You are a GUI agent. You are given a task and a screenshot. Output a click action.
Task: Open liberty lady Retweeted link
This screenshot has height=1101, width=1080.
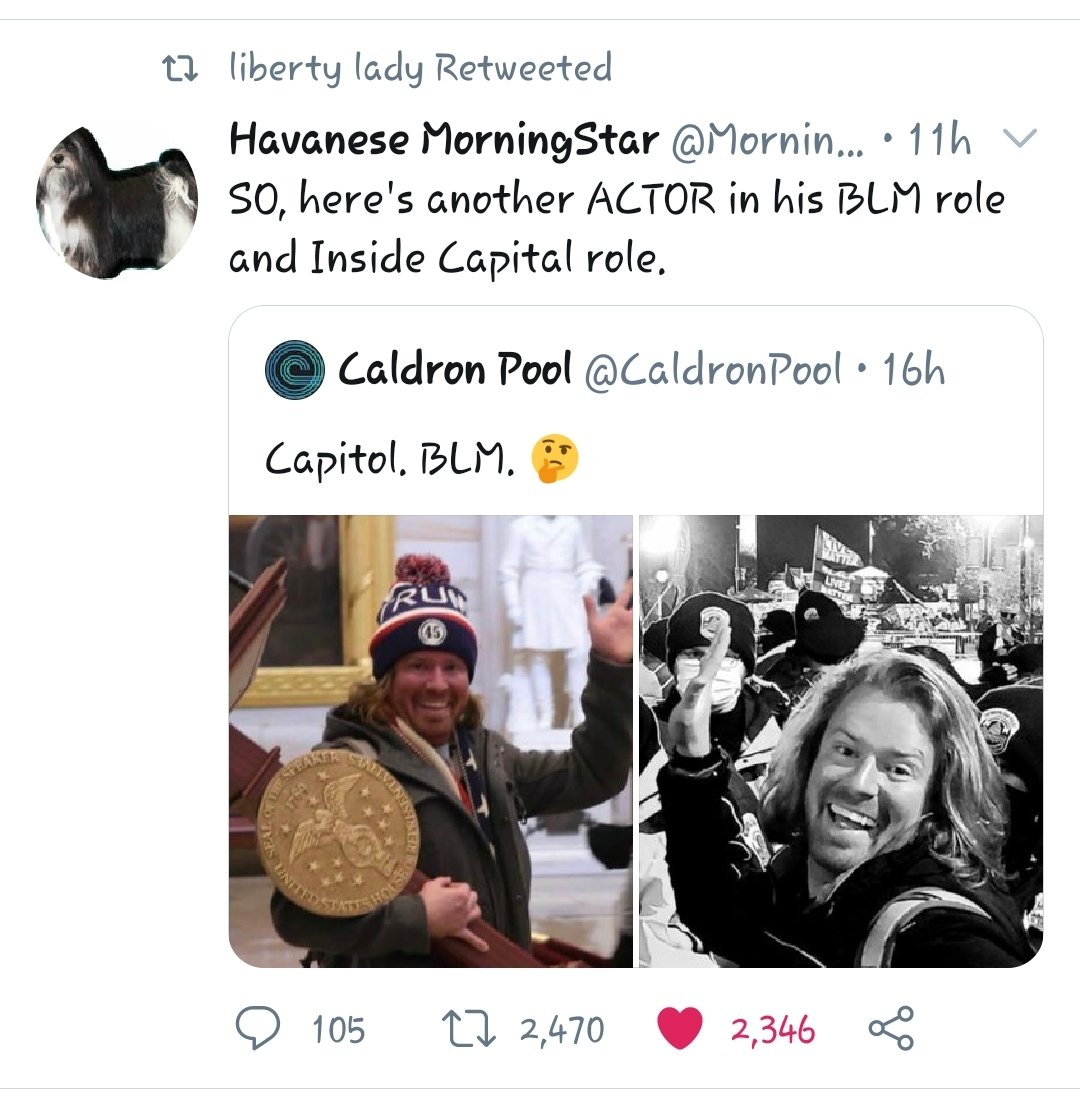click(421, 68)
